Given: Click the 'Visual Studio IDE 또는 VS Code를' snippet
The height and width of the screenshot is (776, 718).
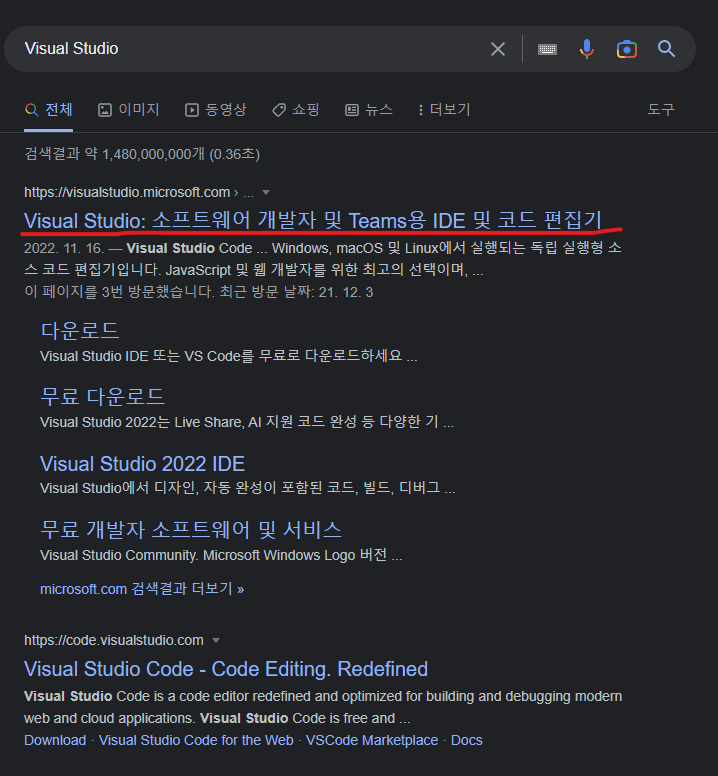Looking at the screenshot, I should [229, 356].
